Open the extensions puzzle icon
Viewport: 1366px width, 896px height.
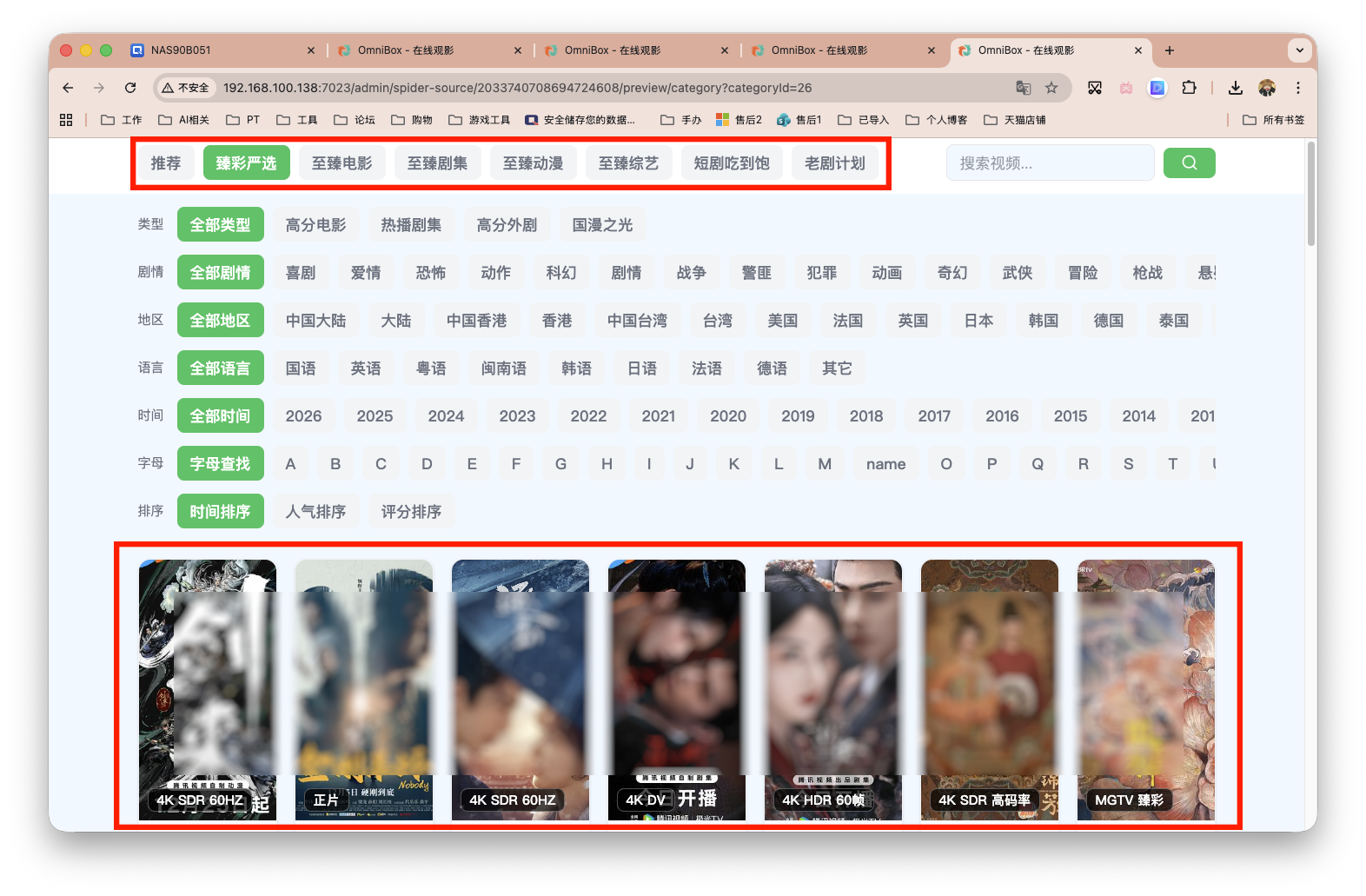click(x=1189, y=88)
